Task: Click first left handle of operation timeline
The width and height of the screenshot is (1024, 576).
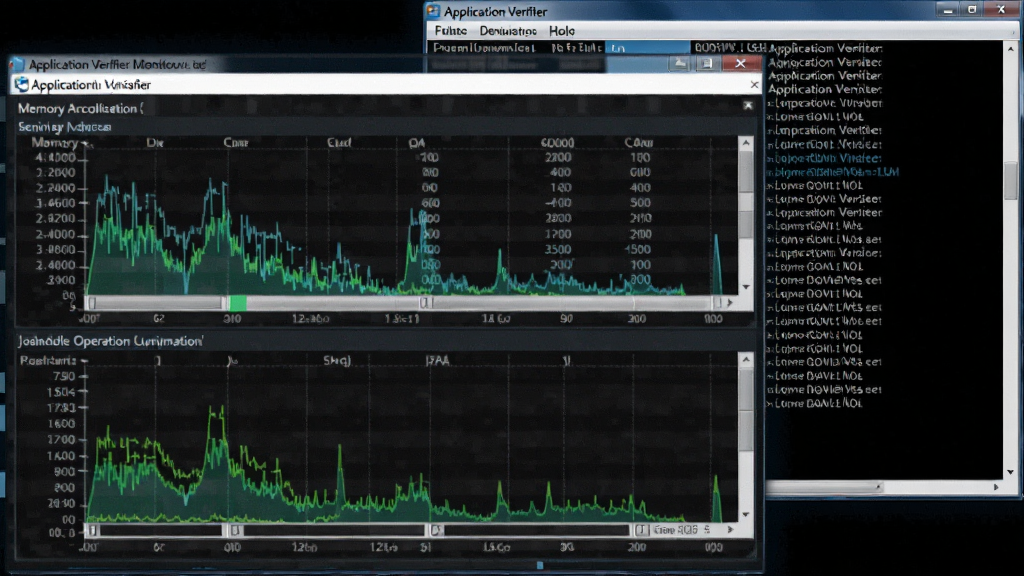Action: 92,530
